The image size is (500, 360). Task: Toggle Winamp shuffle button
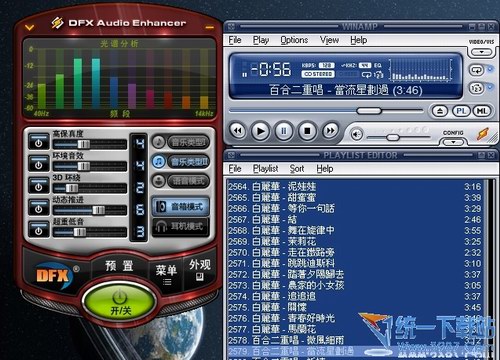click(x=477, y=88)
